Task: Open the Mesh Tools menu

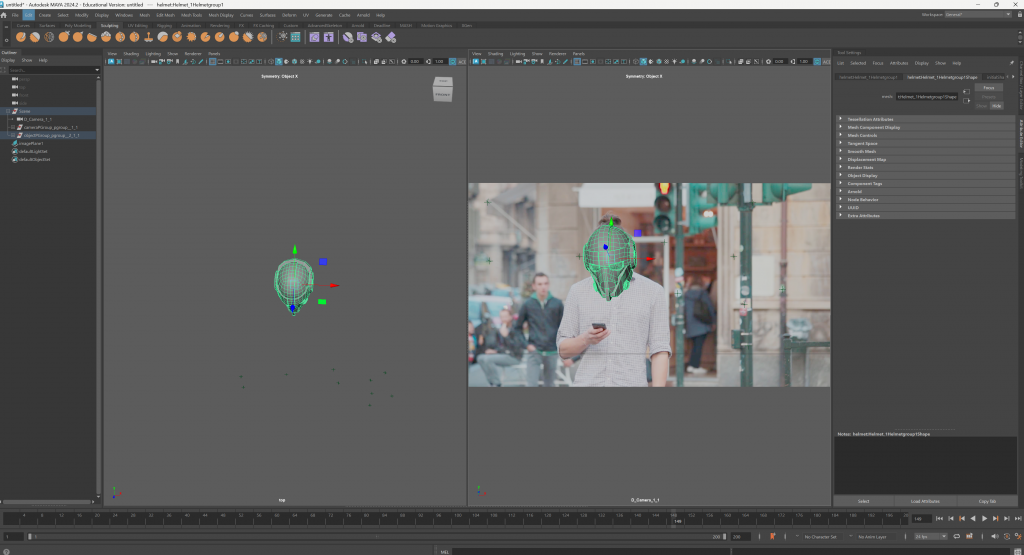Action: pos(190,16)
